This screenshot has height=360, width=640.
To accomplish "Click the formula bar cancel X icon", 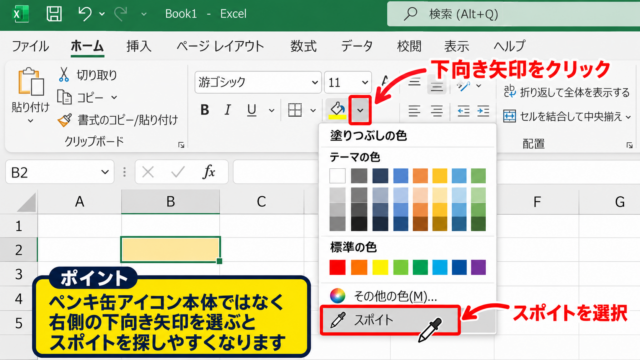I will pyautogui.click(x=148, y=172).
